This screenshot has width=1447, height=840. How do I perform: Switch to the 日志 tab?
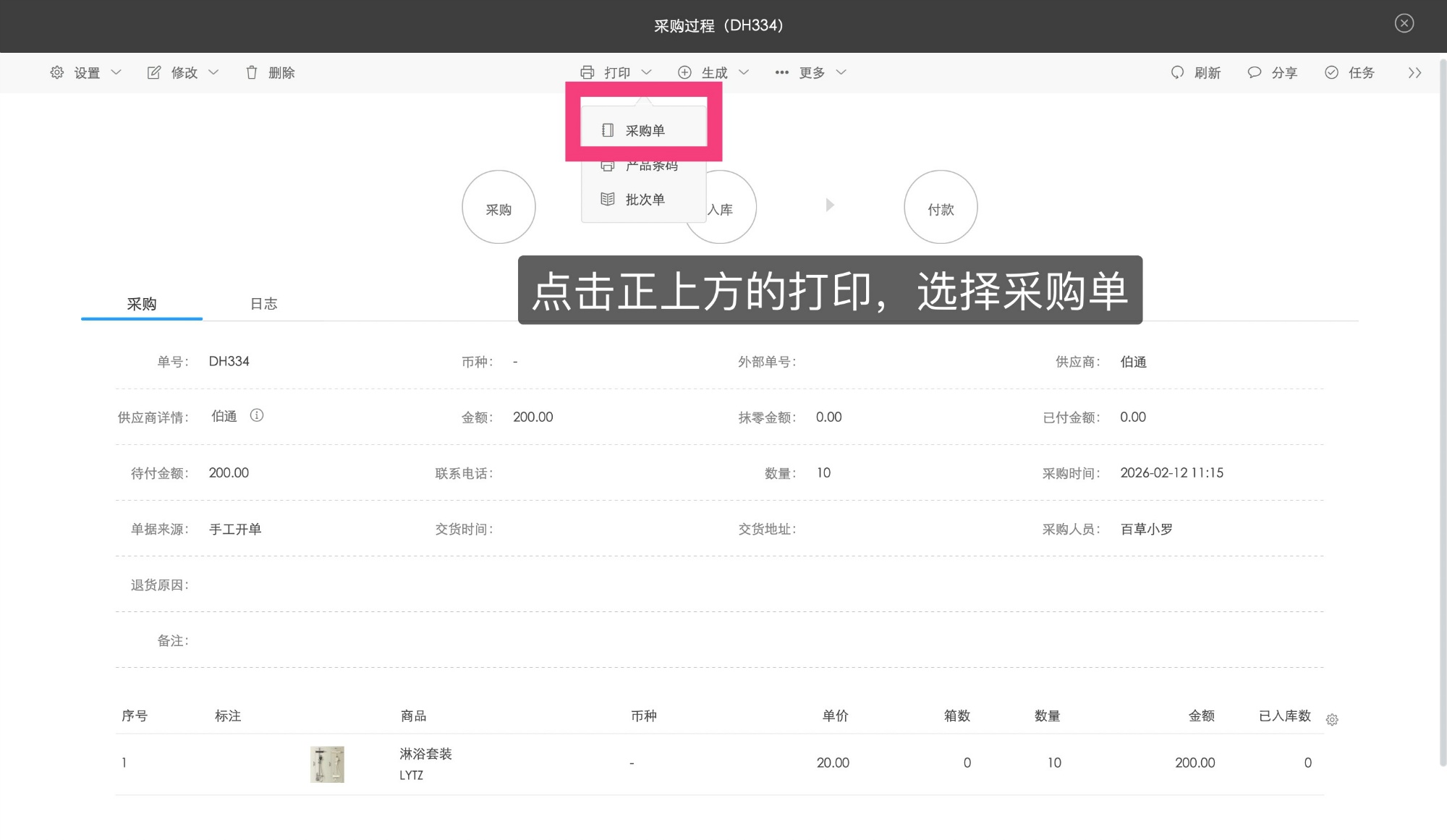pos(263,303)
